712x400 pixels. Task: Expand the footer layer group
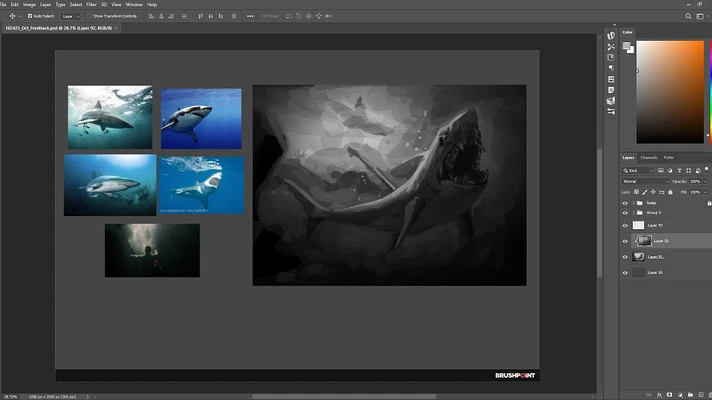pos(633,203)
